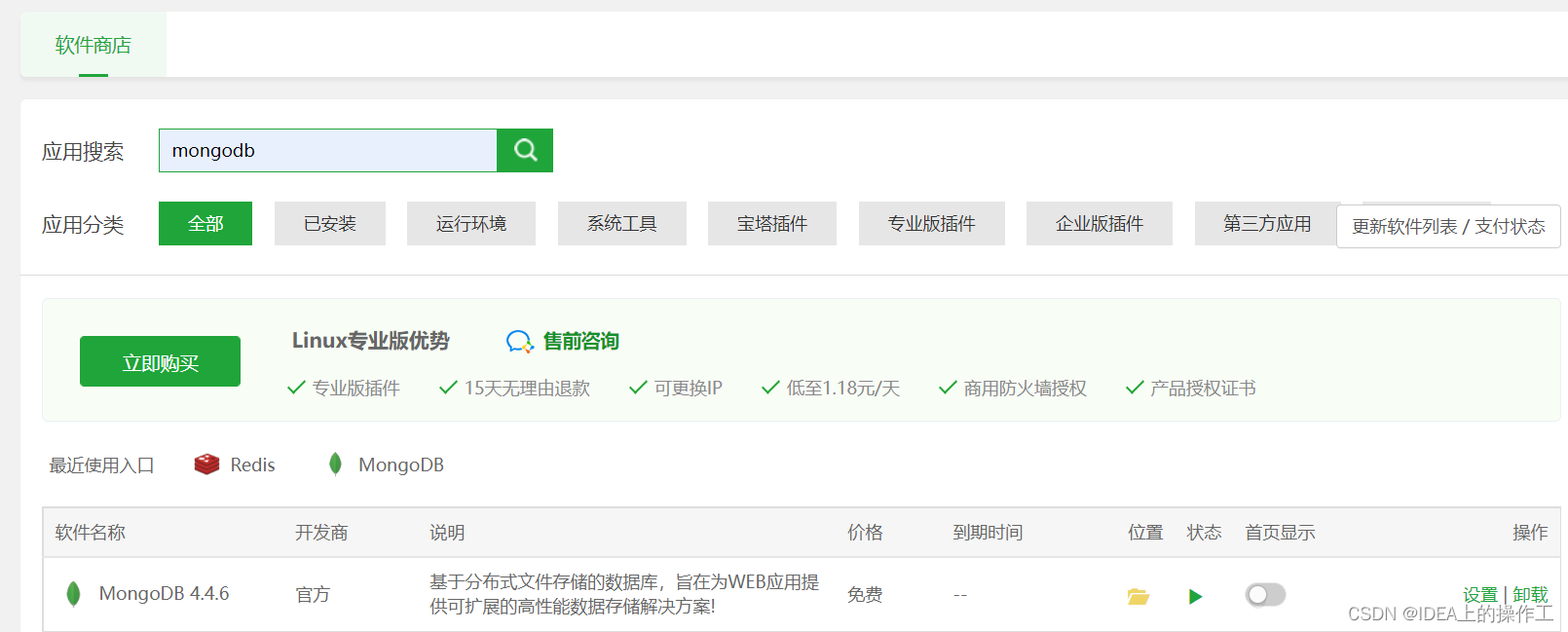Image resolution: width=1568 pixels, height=632 pixels.
Task: Click the MongoDB 4.4.6 software name
Action: point(165,594)
